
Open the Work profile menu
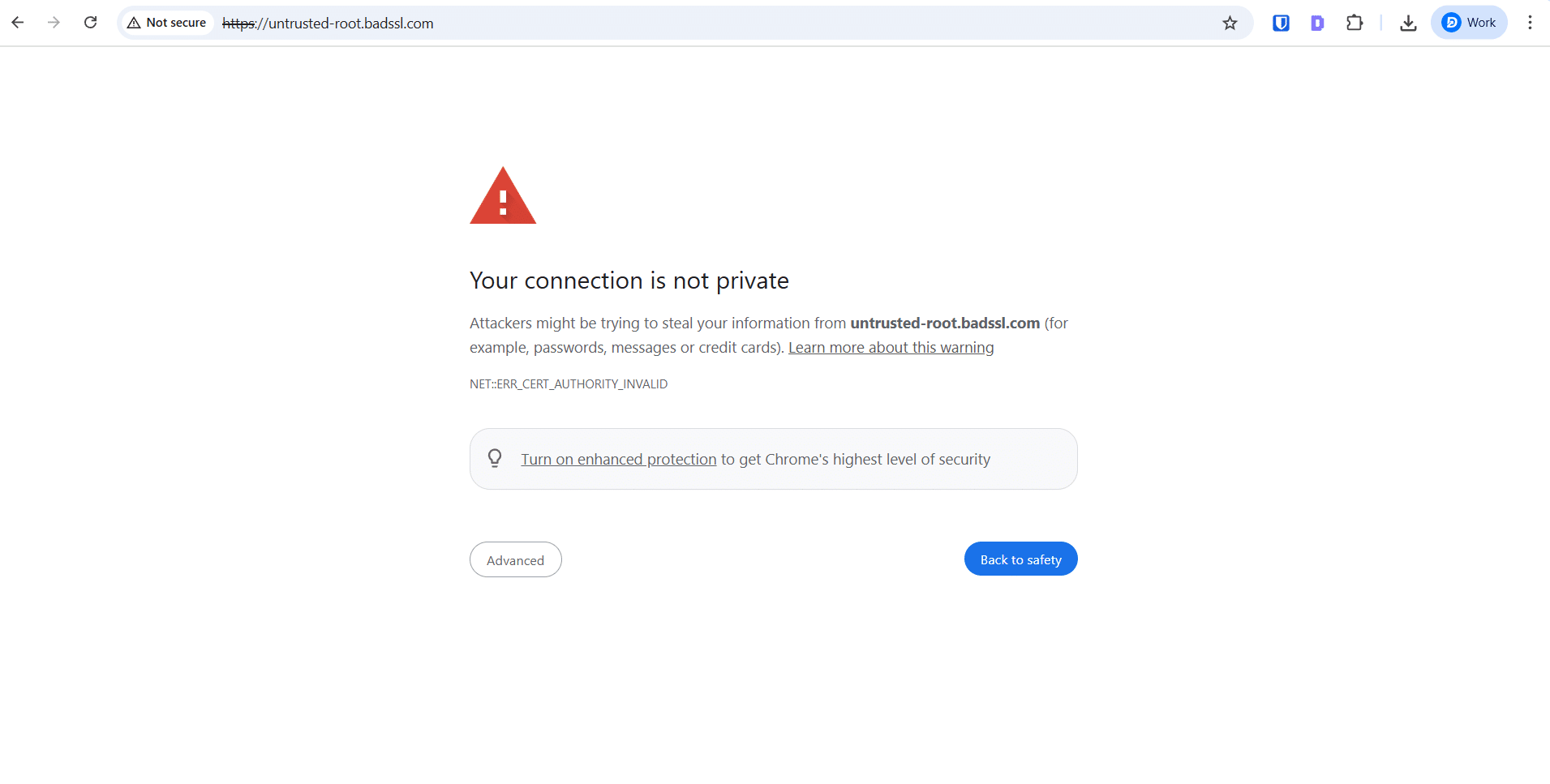(x=1469, y=23)
